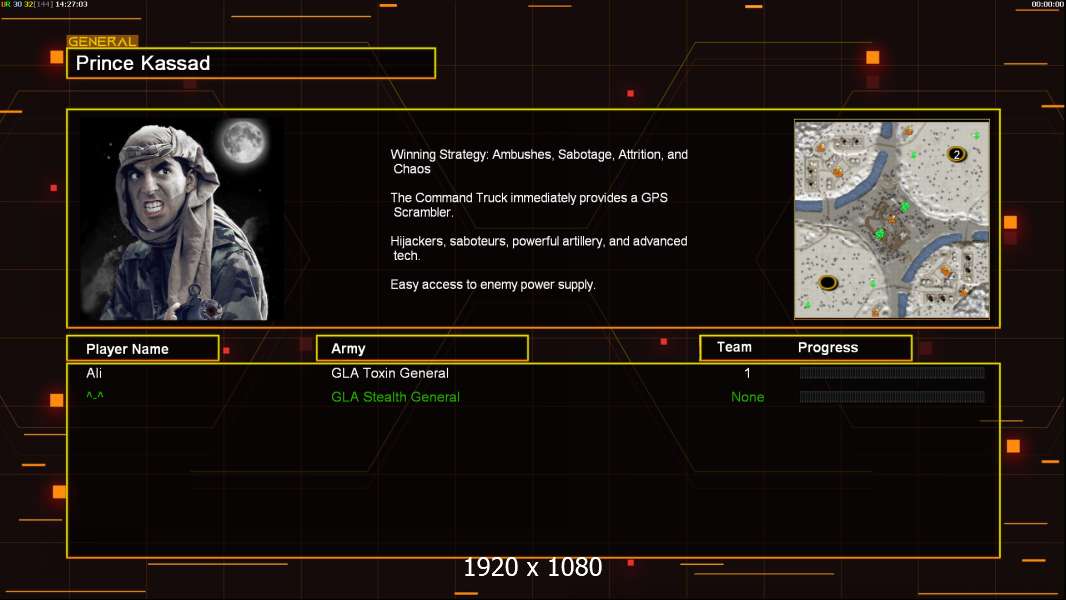The width and height of the screenshot is (1066, 600).
Task: Click the Hijackers, saboteurs description text
Action: tap(538, 248)
